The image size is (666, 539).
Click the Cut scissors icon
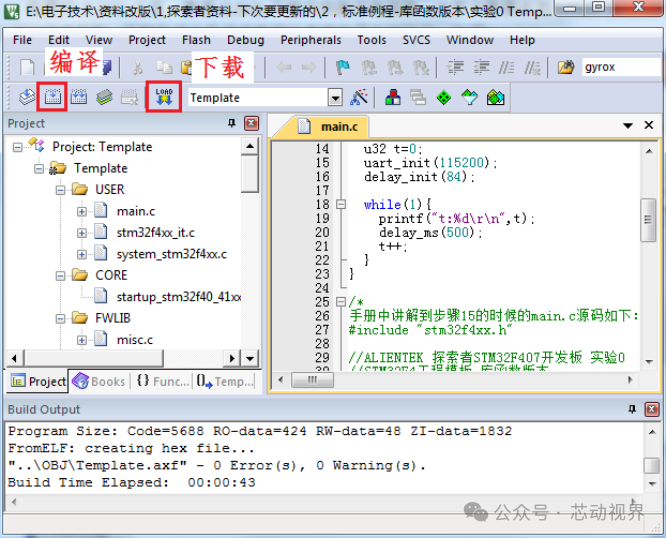(x=137, y=67)
